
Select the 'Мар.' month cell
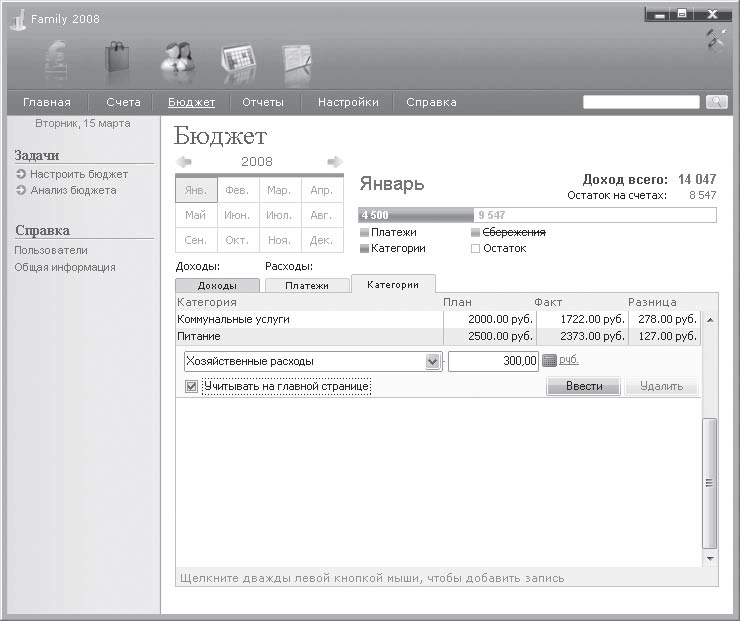(x=279, y=190)
